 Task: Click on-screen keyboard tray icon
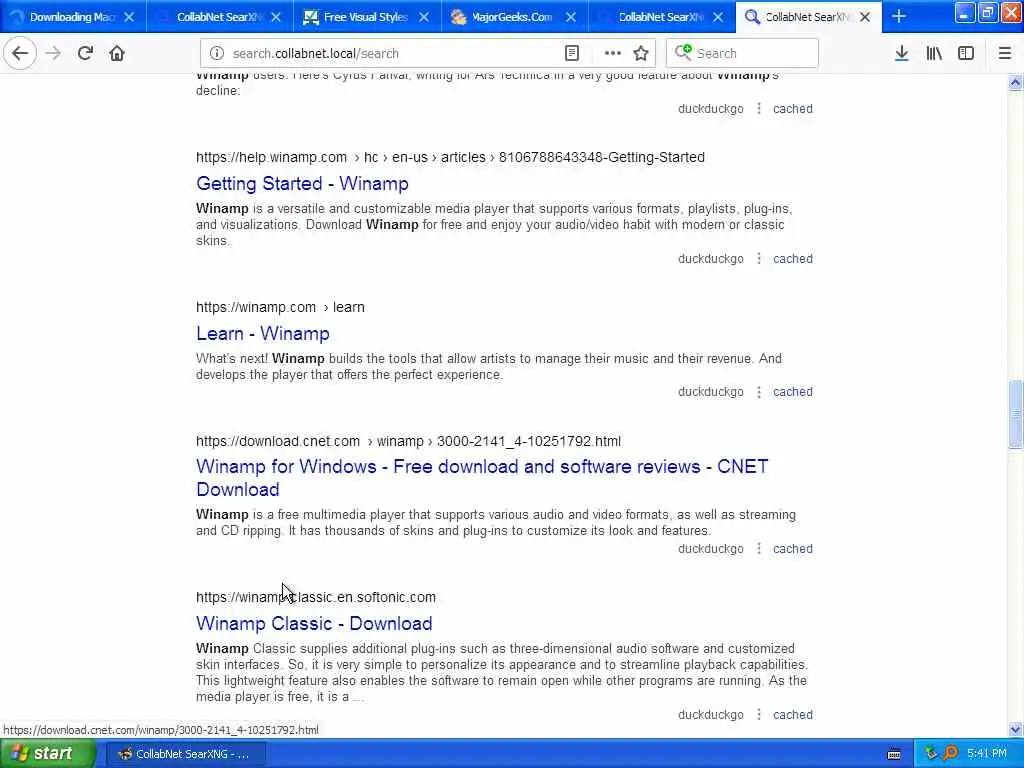(894, 754)
